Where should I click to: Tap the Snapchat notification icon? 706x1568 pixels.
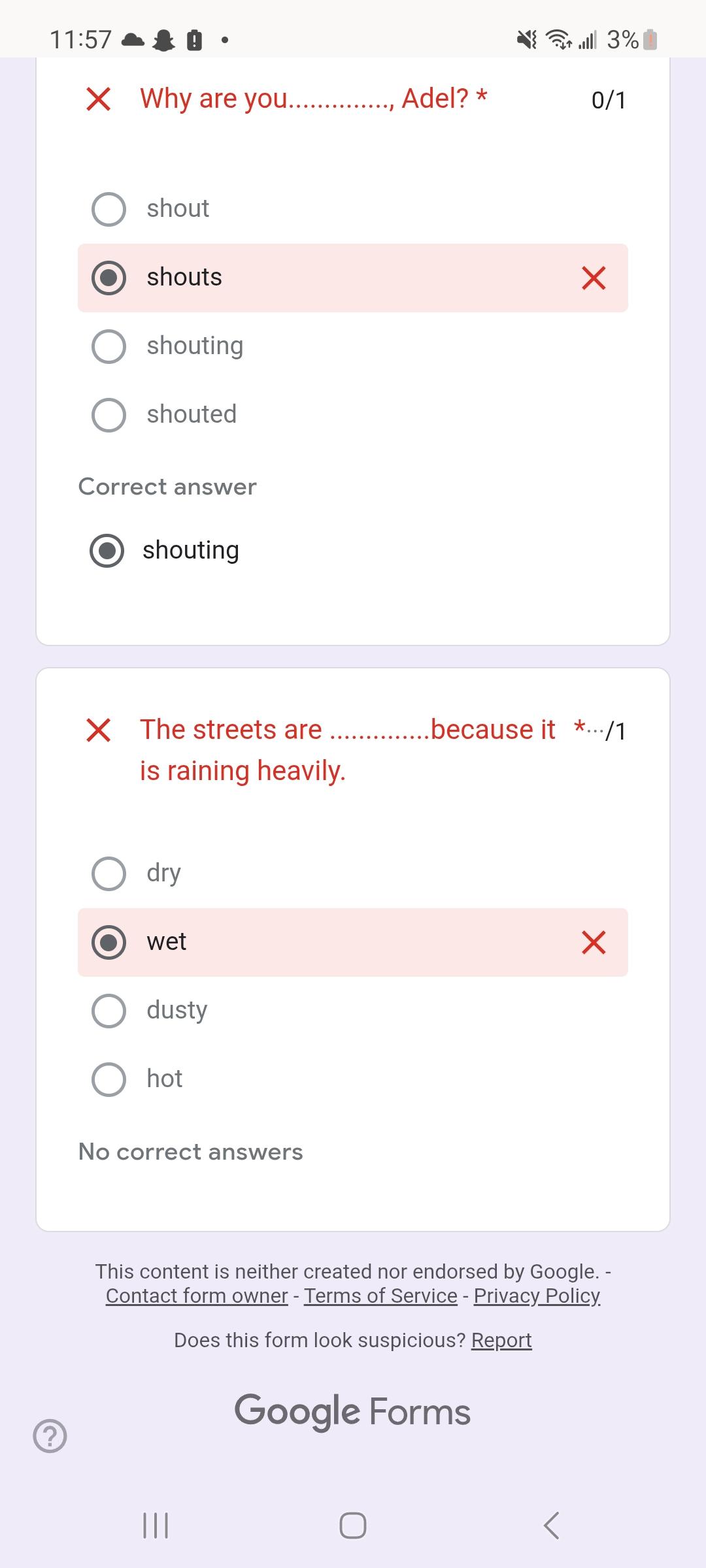(163, 41)
